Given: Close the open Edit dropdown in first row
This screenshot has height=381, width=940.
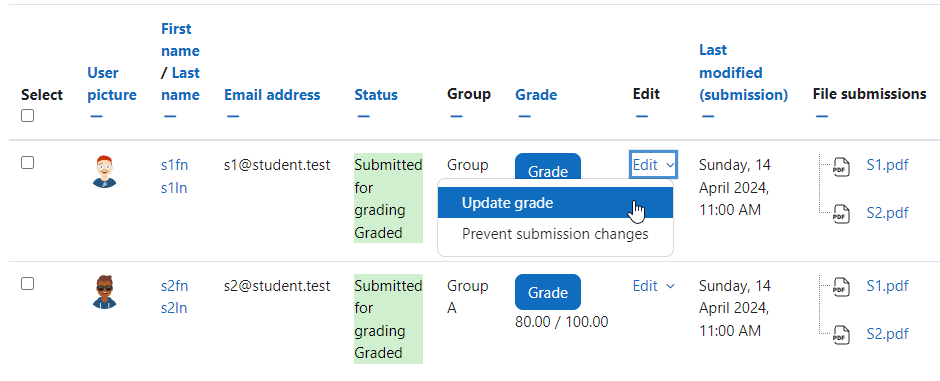Looking at the screenshot, I should (x=653, y=165).
